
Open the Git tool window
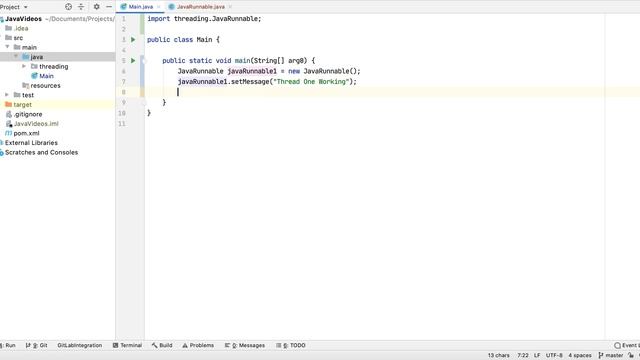click(36, 345)
